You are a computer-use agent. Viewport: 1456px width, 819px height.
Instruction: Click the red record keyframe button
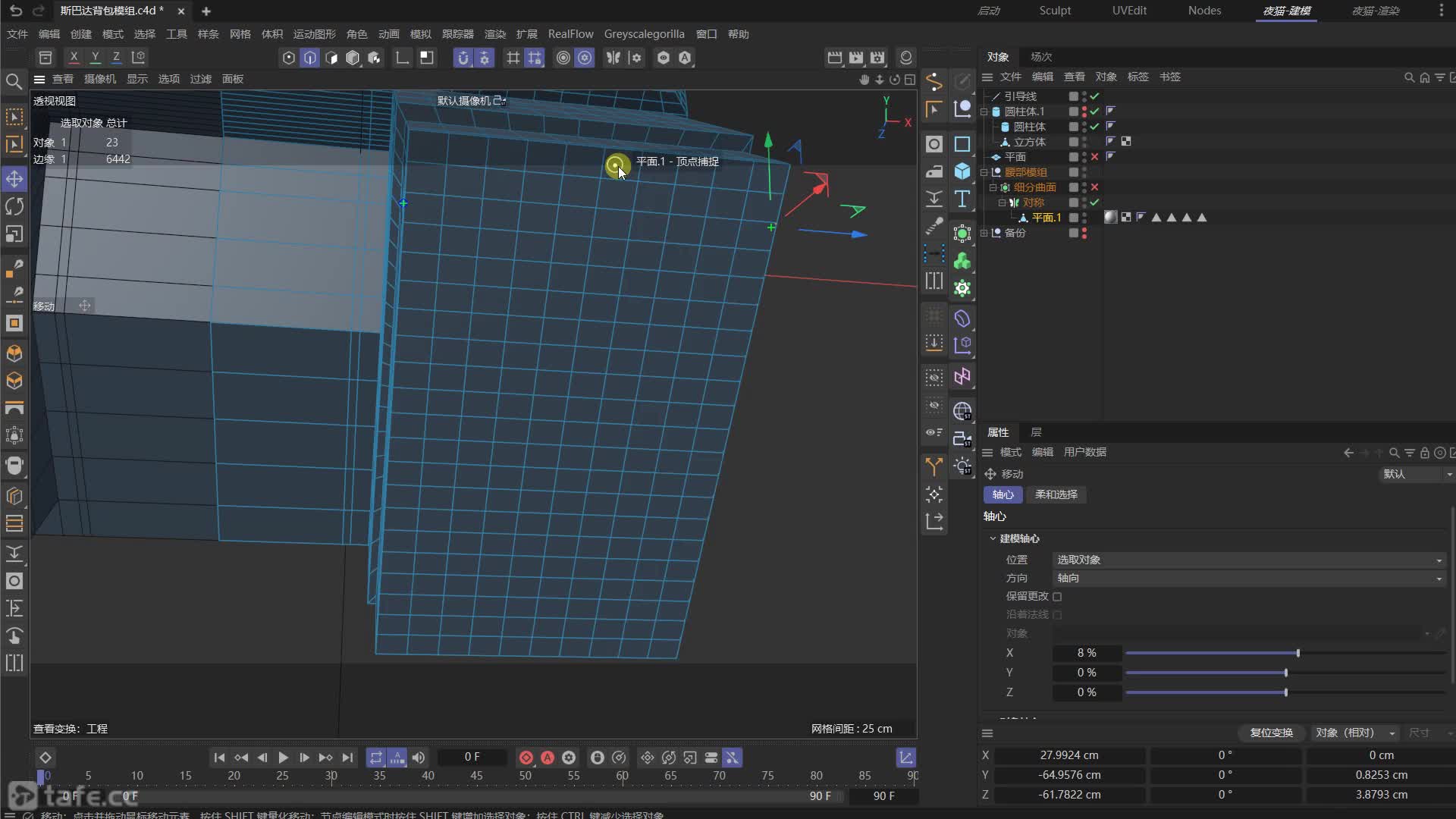tap(526, 758)
